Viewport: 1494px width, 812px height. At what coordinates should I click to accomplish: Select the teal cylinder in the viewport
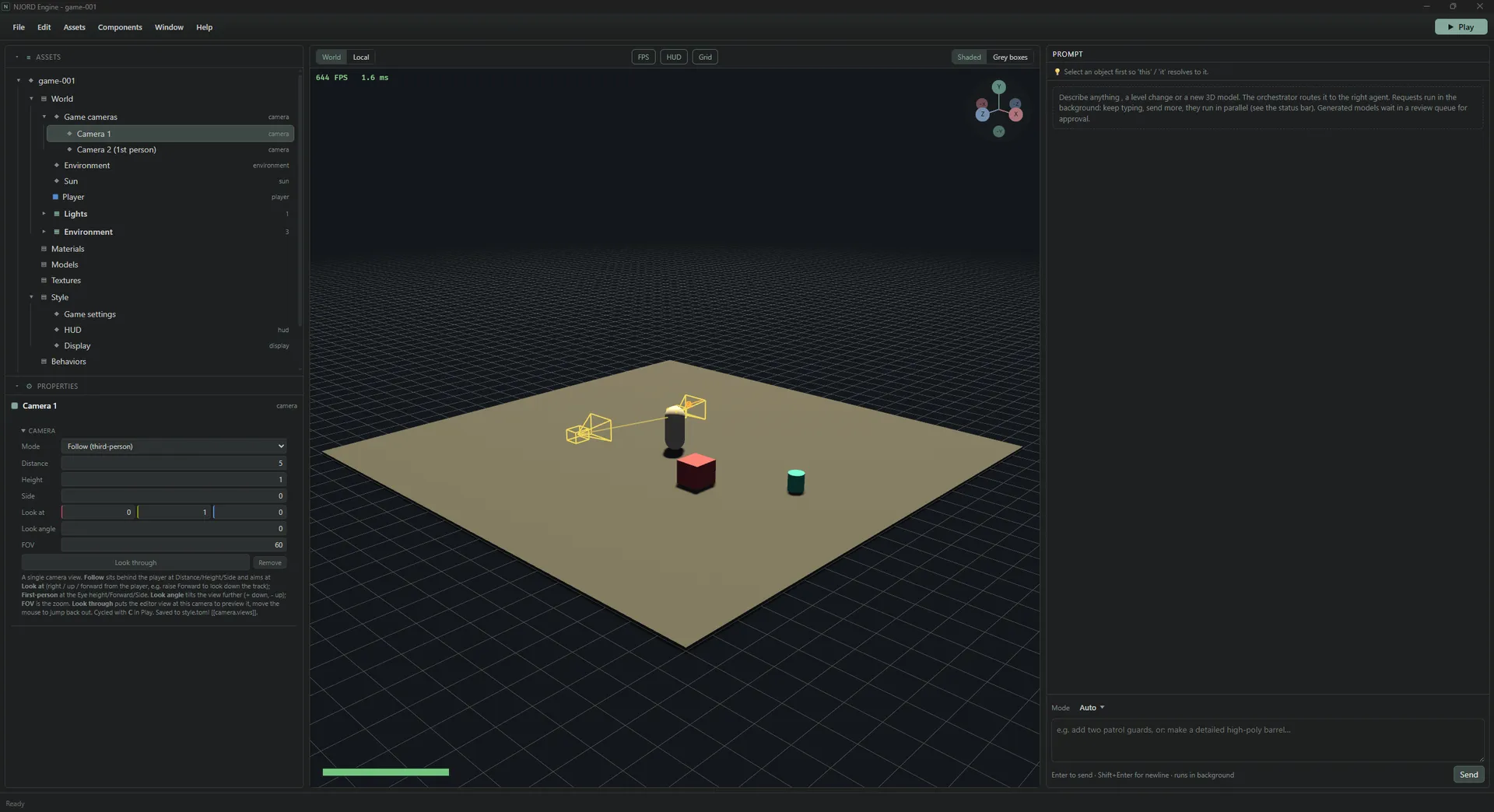pyautogui.click(x=795, y=482)
